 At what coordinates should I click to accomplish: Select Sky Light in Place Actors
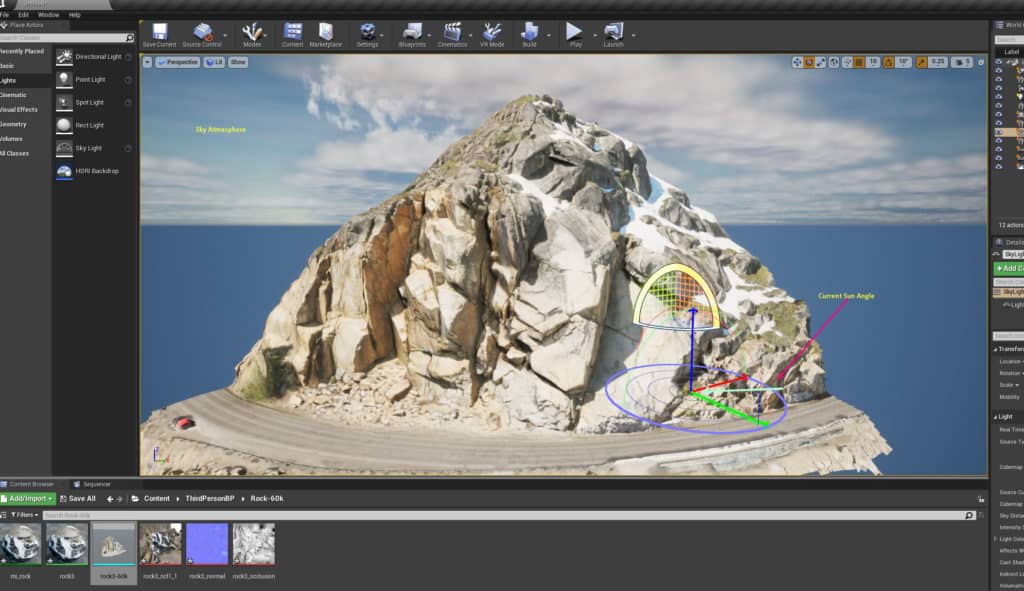pos(94,148)
